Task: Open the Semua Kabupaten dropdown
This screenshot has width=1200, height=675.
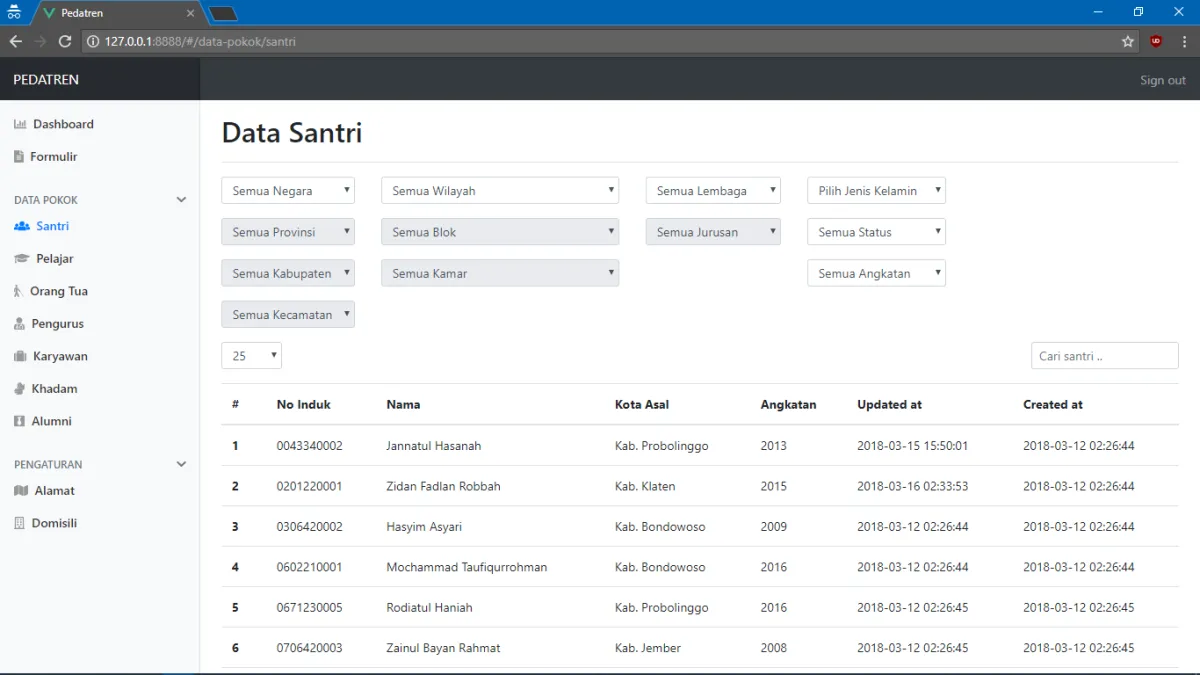Action: click(288, 273)
